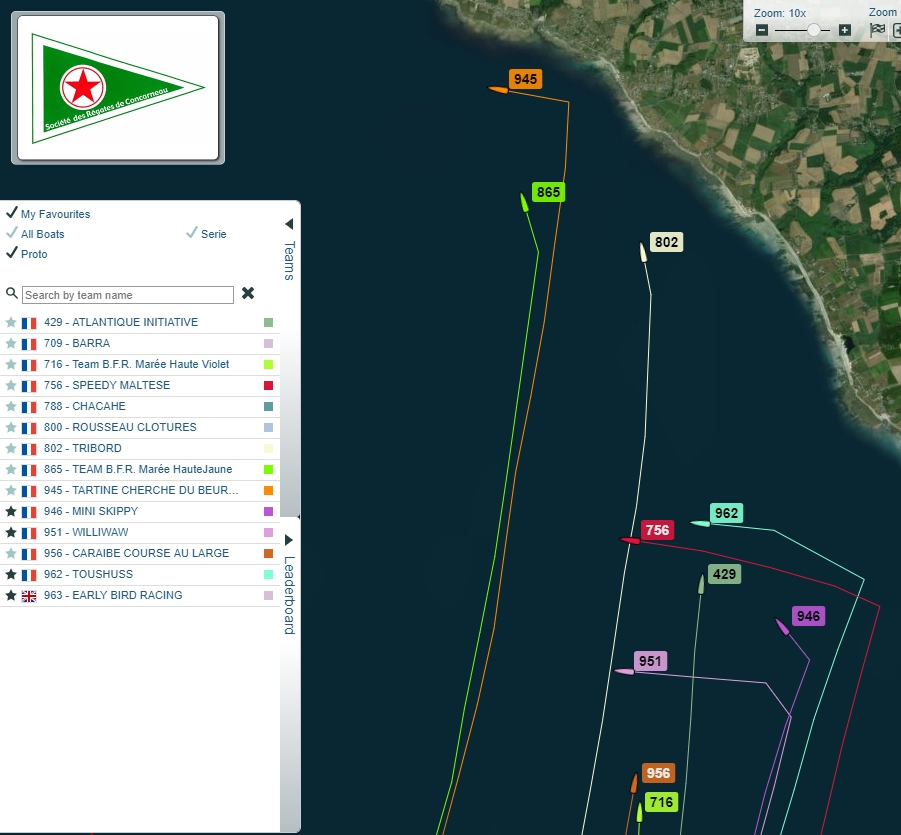Collapse the Teams panel arrow

coord(289,224)
